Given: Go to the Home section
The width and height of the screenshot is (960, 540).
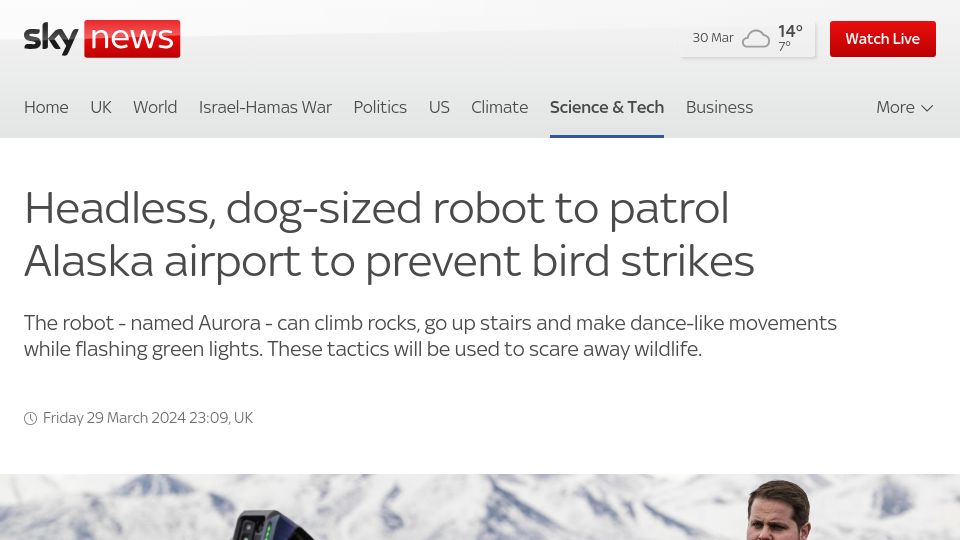Looking at the screenshot, I should click(46, 107).
